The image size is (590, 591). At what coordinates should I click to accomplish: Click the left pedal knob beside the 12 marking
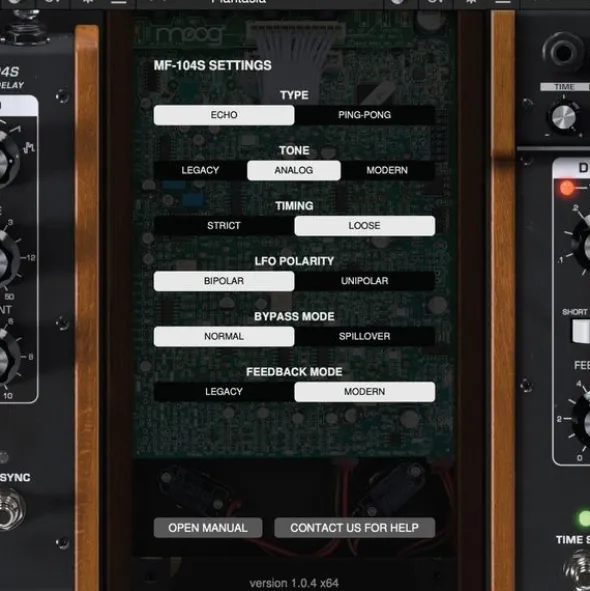coord(7,259)
